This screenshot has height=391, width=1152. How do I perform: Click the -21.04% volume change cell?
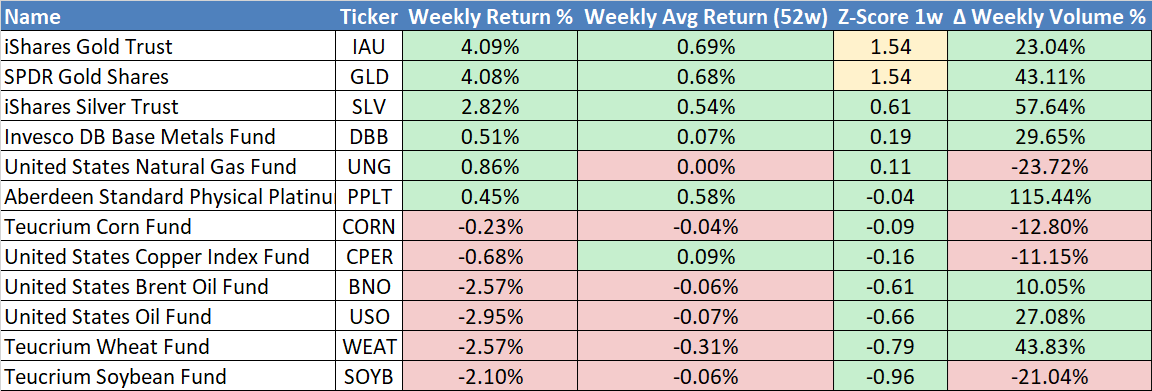pyautogui.click(x=1049, y=376)
